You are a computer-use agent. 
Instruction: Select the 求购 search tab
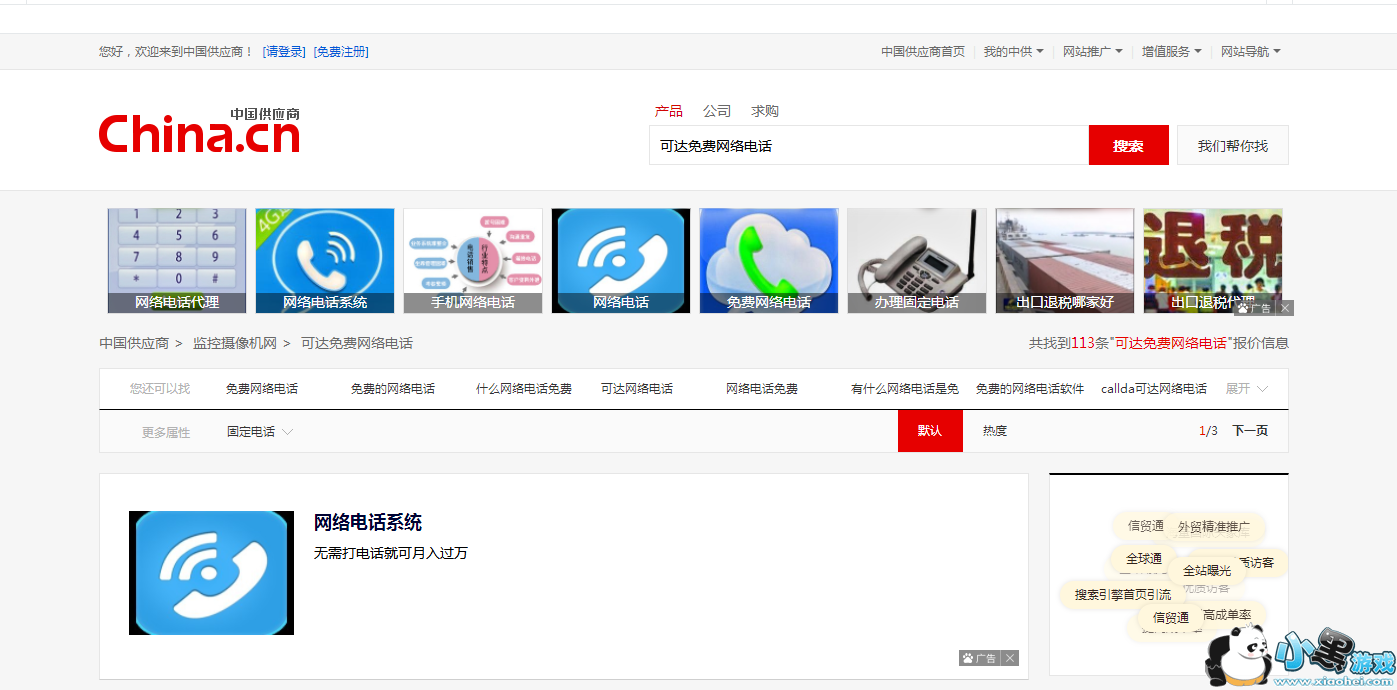[x=765, y=111]
